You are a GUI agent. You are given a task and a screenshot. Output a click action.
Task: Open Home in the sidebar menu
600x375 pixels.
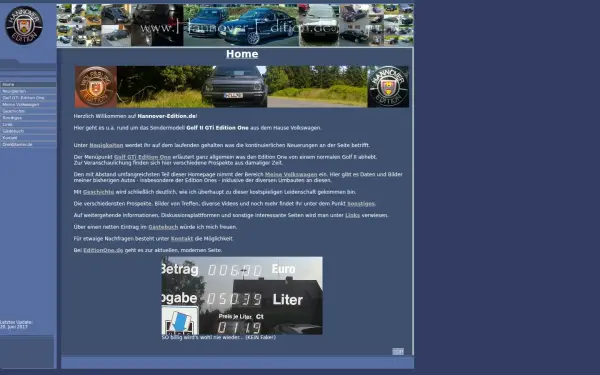click(28, 85)
